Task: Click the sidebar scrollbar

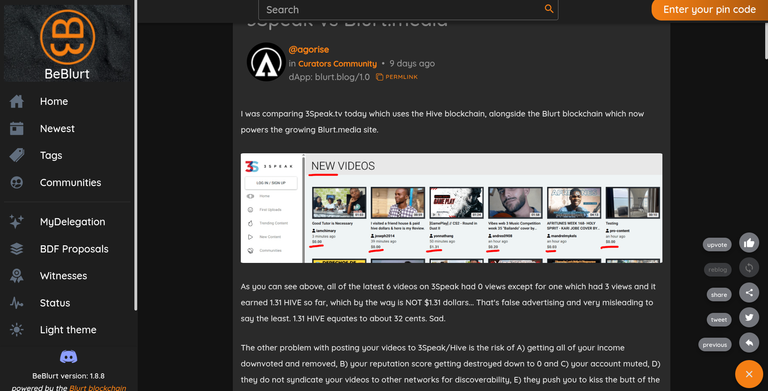Action: 136,155
